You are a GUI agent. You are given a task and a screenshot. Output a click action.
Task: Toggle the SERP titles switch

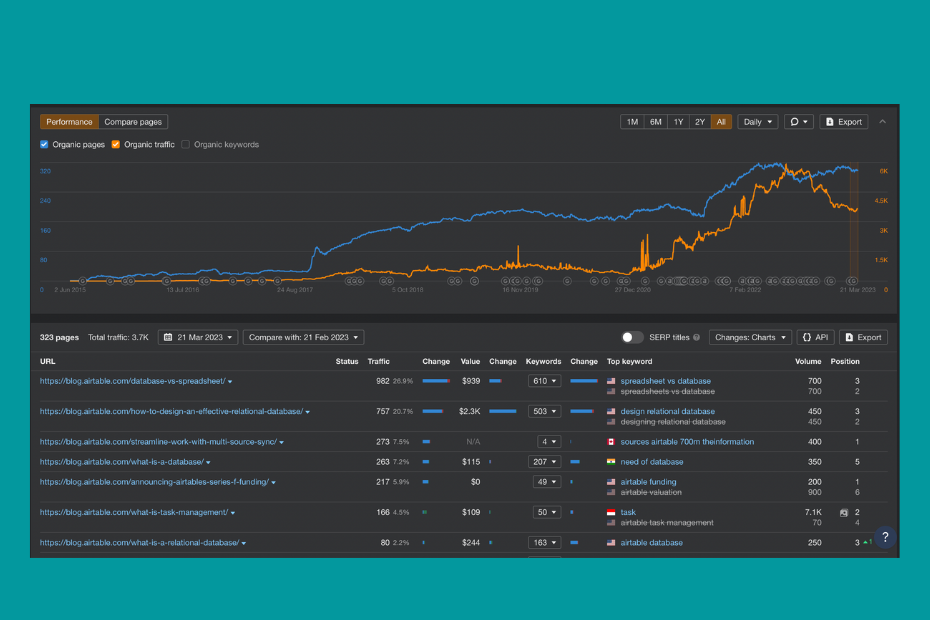(x=632, y=337)
